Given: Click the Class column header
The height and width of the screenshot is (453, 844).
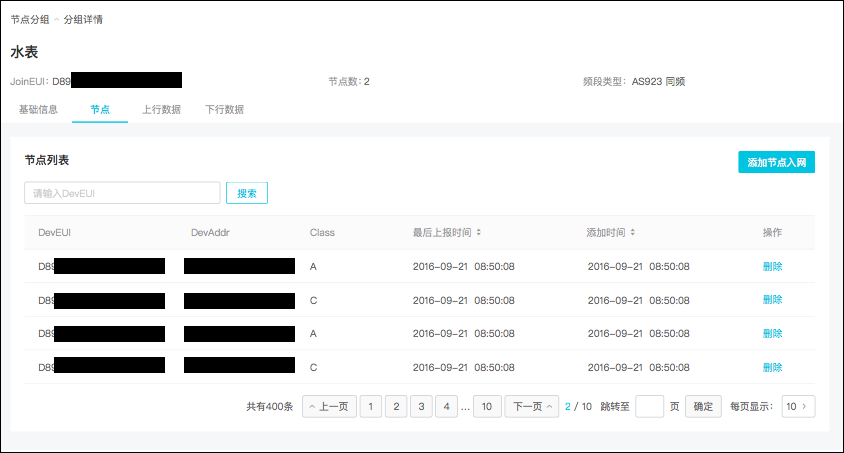Looking at the screenshot, I should pos(322,232).
